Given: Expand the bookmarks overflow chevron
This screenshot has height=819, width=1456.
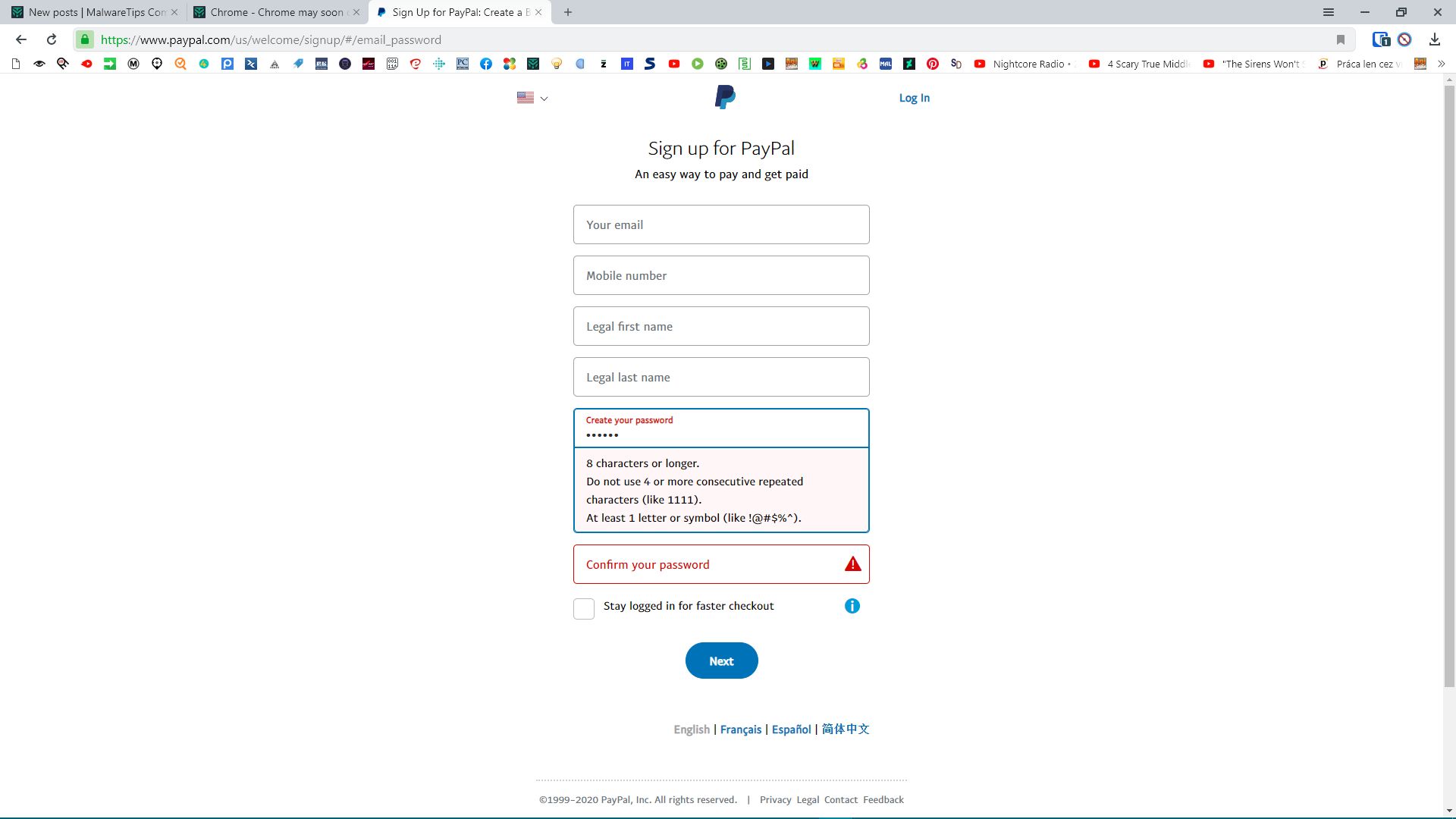Looking at the screenshot, I should tap(1442, 64).
